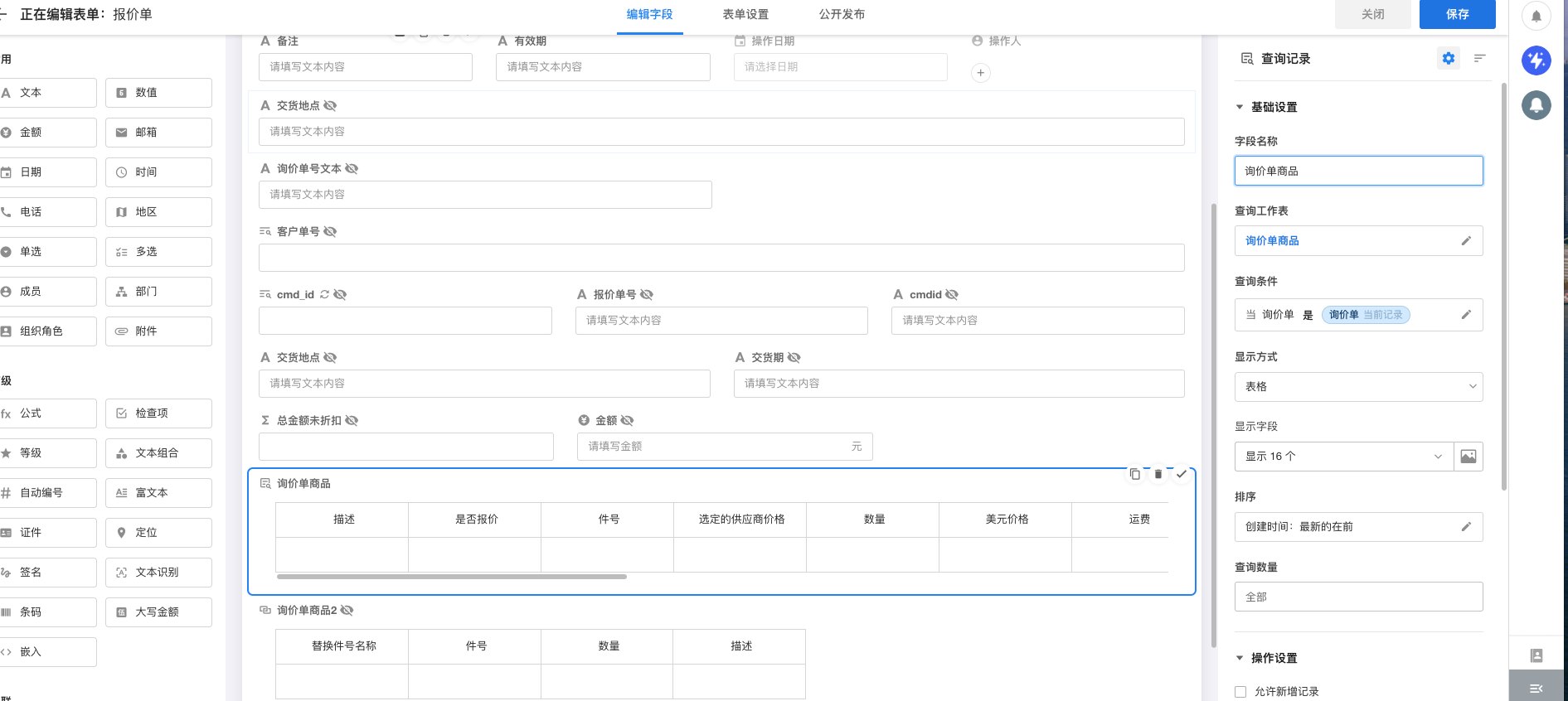
Task: Switch to the 表单设置 tab
Action: click(x=745, y=15)
